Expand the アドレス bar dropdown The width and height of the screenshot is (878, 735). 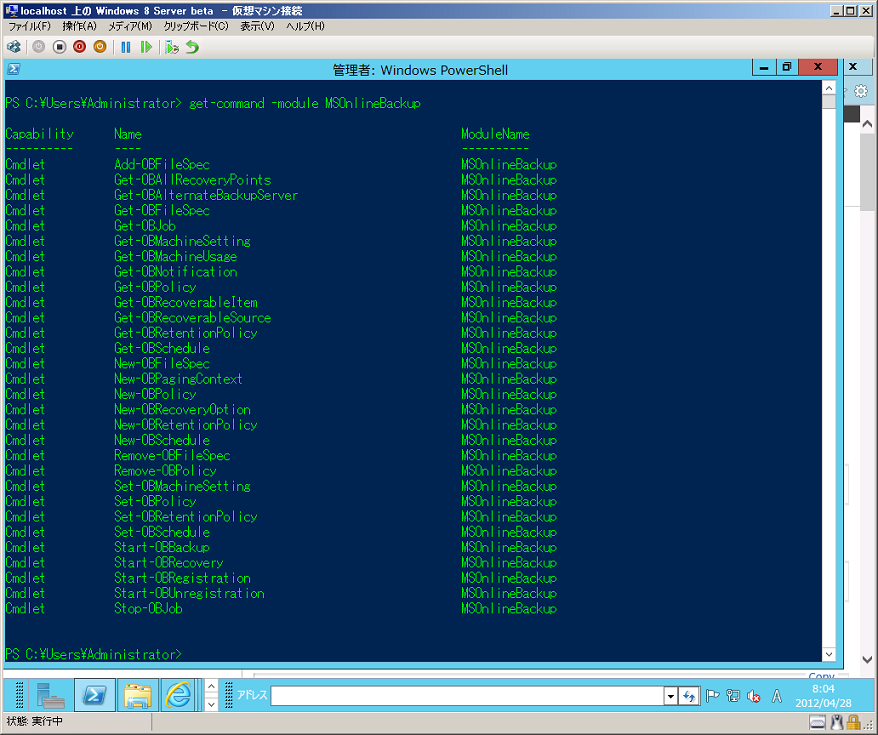[x=671, y=696]
